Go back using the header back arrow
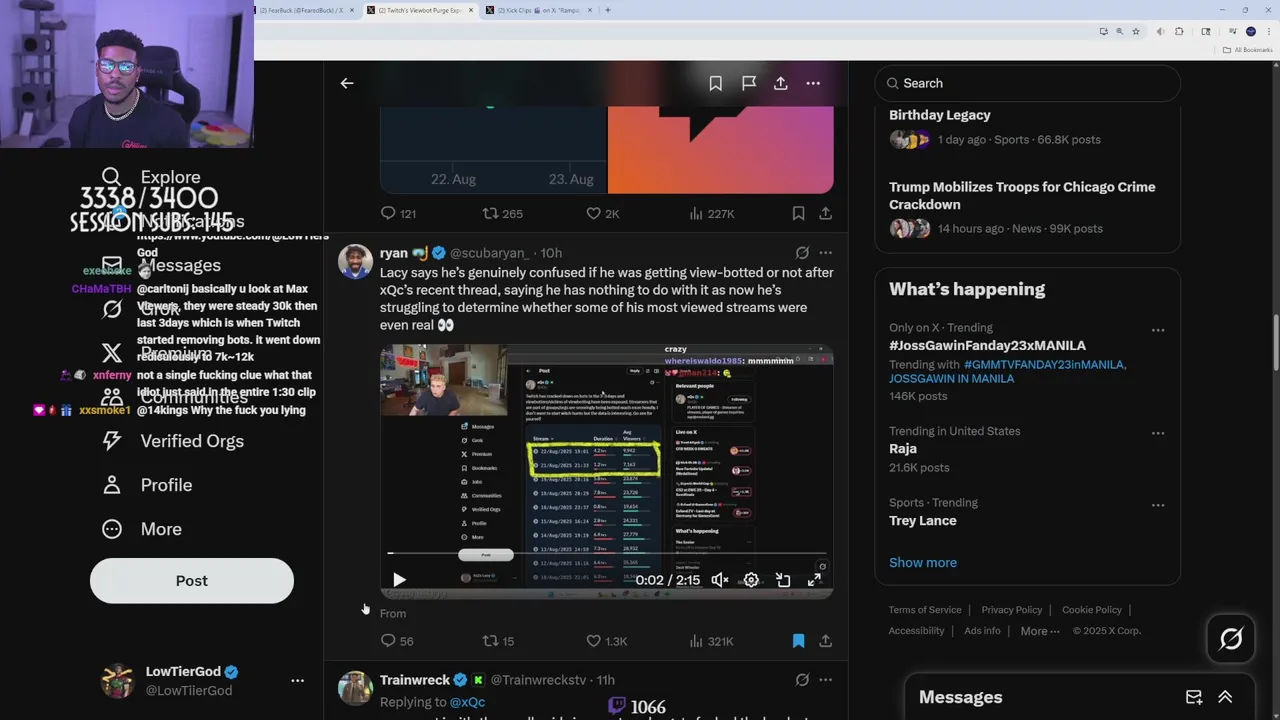The width and height of the screenshot is (1280, 720). tap(347, 83)
